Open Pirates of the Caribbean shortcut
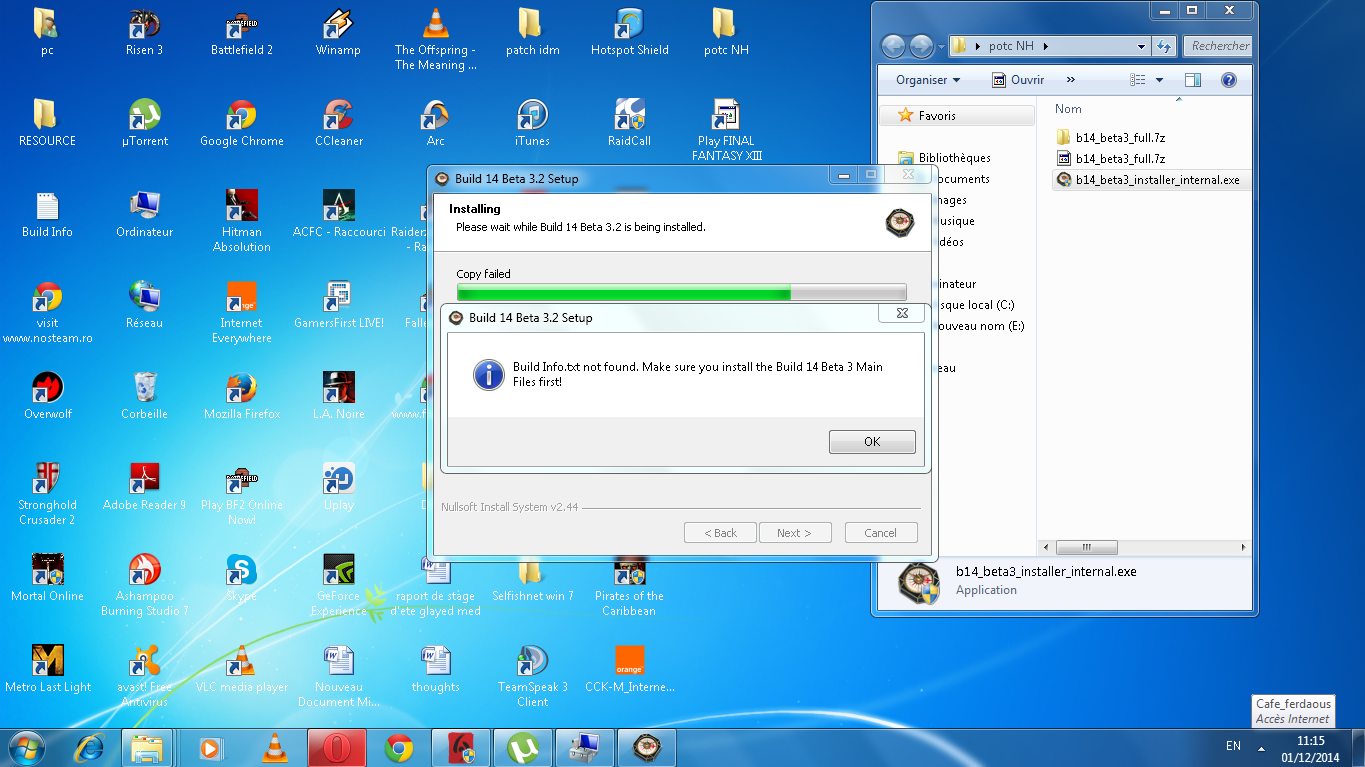 point(629,586)
